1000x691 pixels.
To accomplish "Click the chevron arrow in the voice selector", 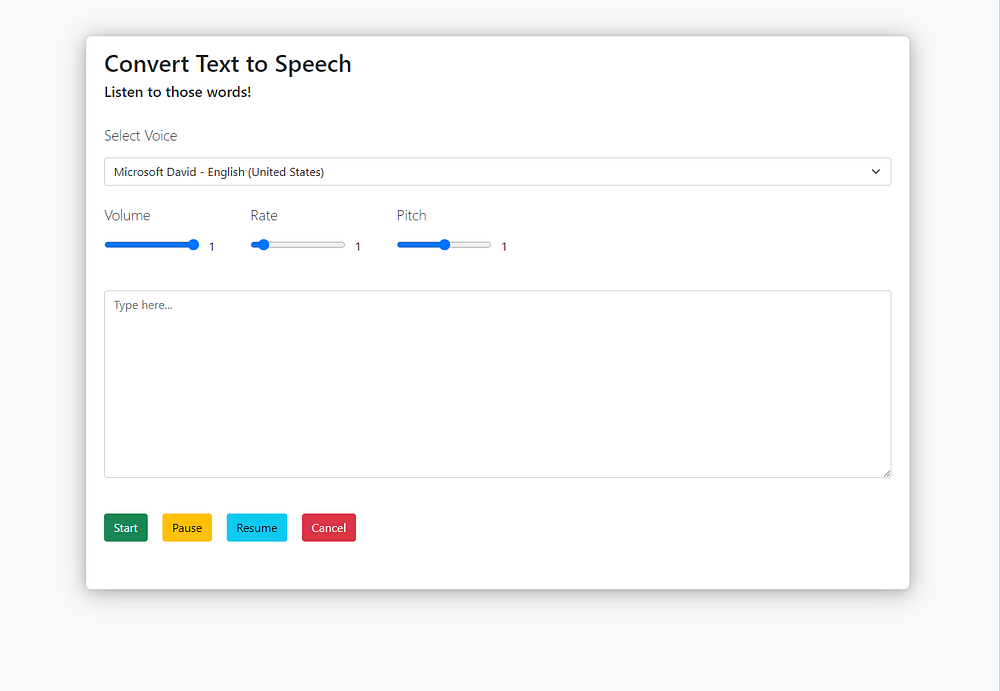I will click(876, 172).
